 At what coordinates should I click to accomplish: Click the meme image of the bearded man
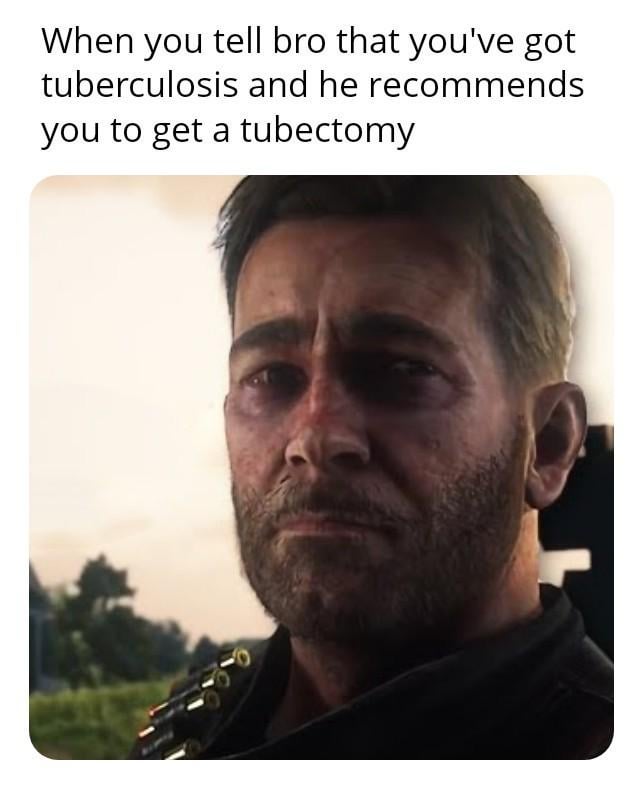point(321,467)
